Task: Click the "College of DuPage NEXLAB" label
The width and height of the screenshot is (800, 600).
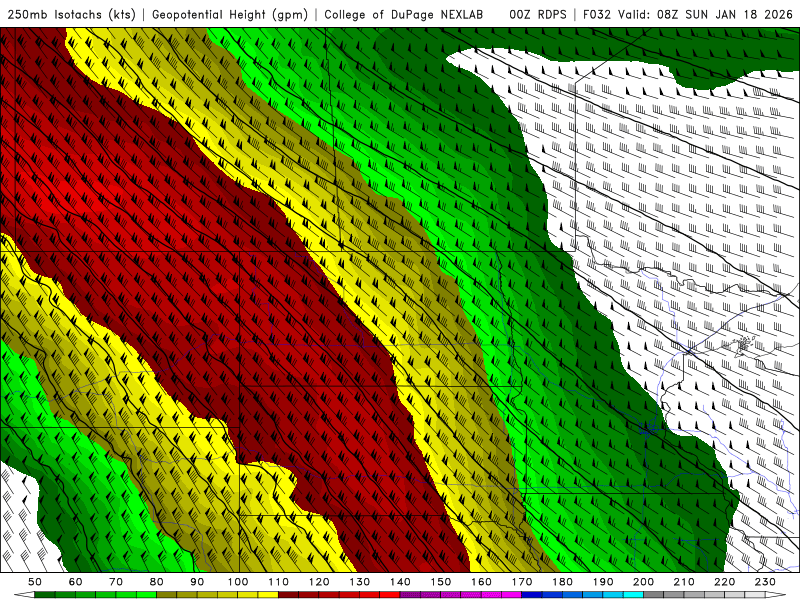Action: [x=403, y=14]
